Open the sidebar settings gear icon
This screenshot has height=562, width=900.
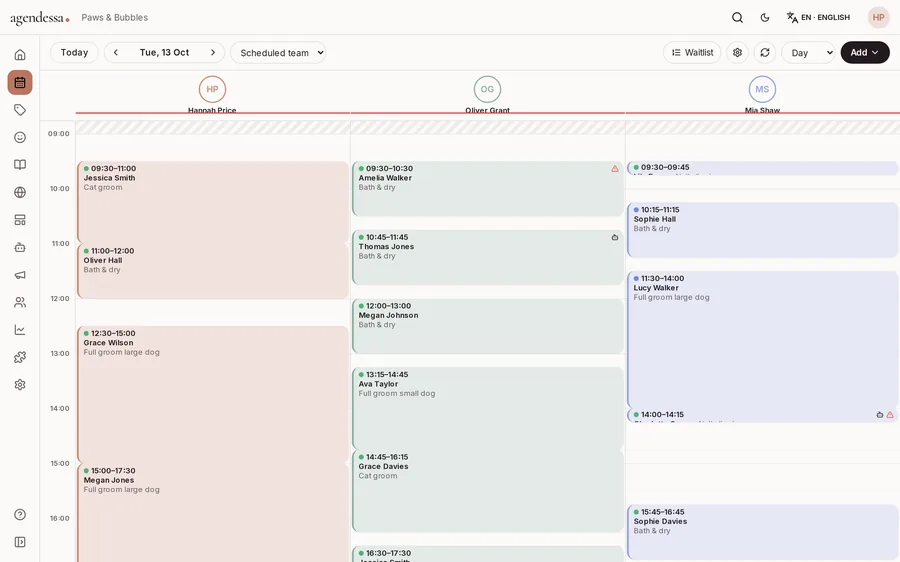[20, 385]
